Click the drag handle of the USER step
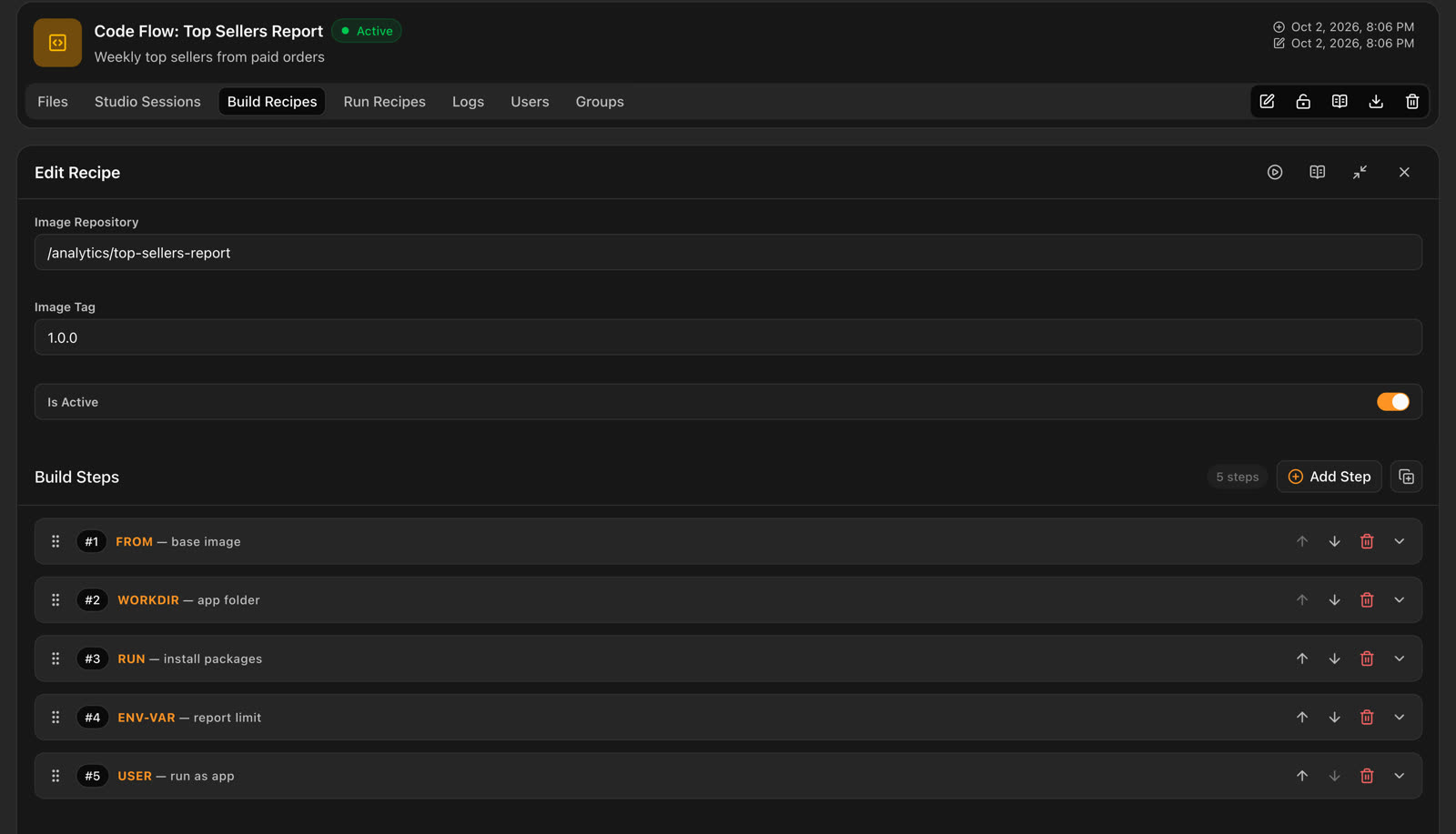Screen dimensions: 1456x834 [x=56, y=776]
